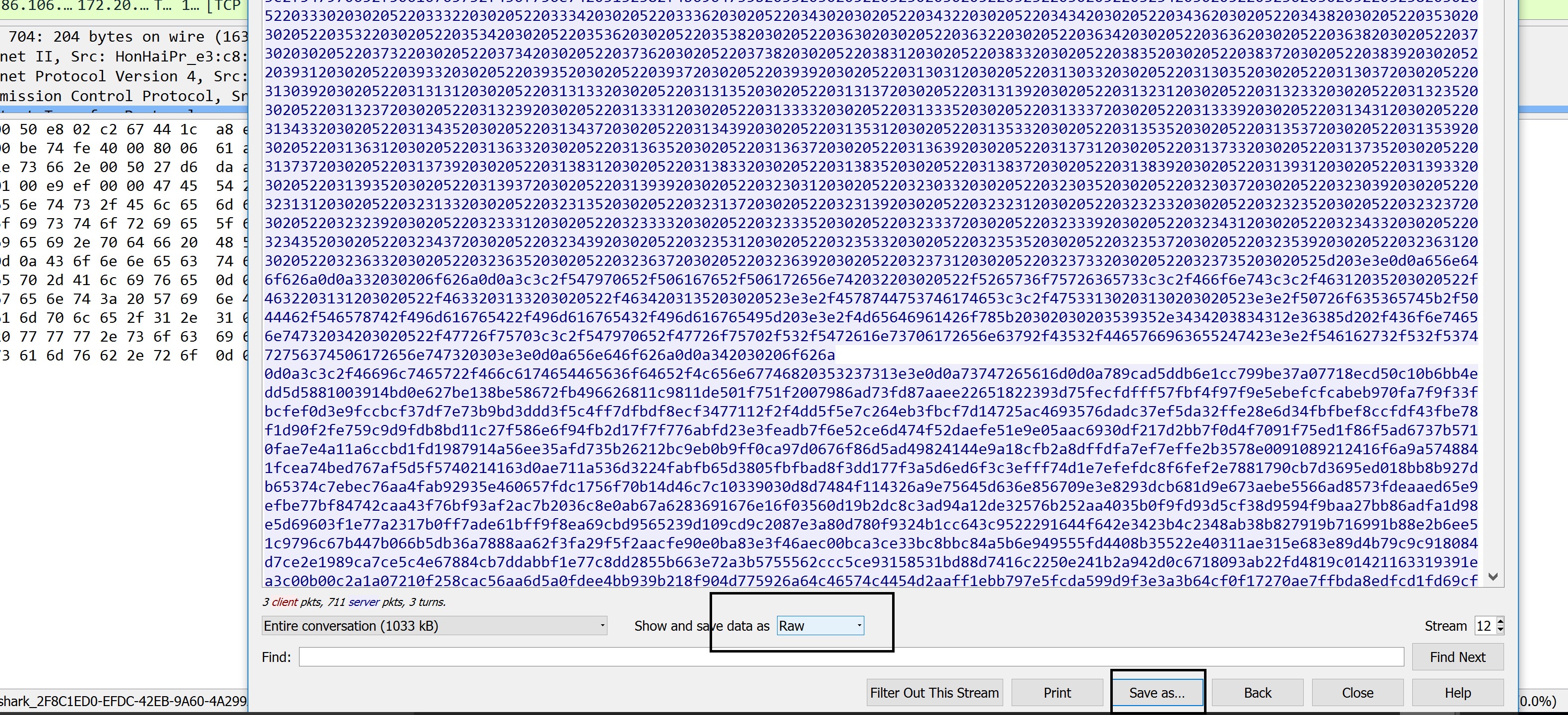The width and height of the screenshot is (1568, 715).
Task: Click hex bytes row starting '00 be 74 fe 40 00'
Action: point(123,148)
